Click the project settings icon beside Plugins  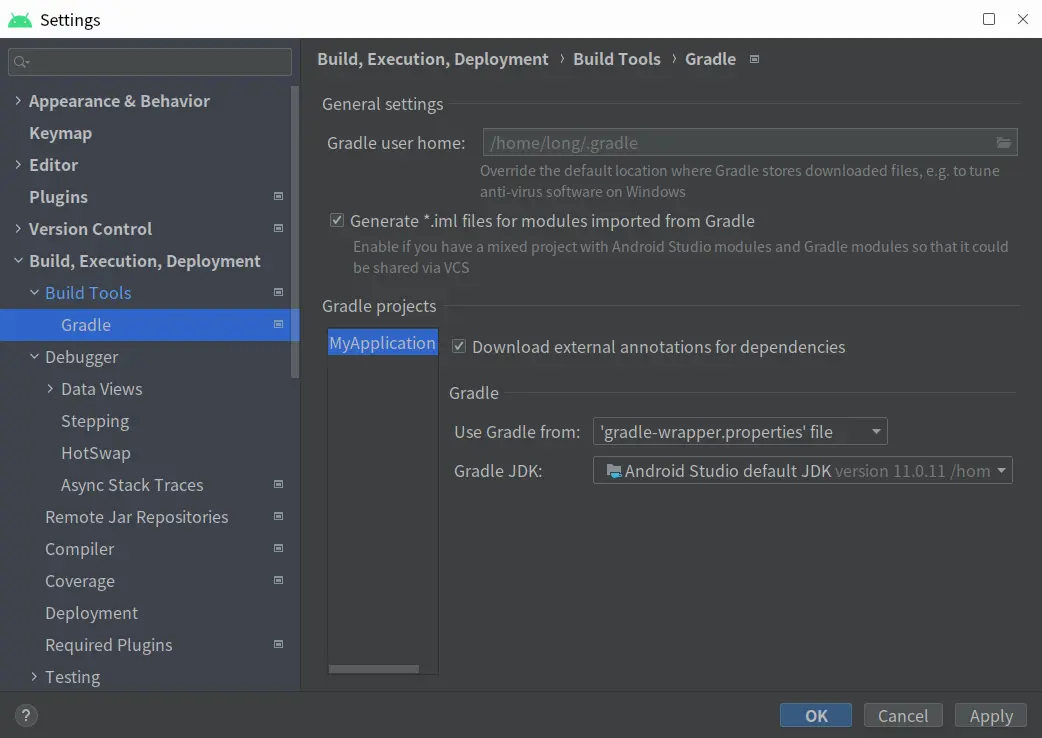pyautogui.click(x=279, y=197)
